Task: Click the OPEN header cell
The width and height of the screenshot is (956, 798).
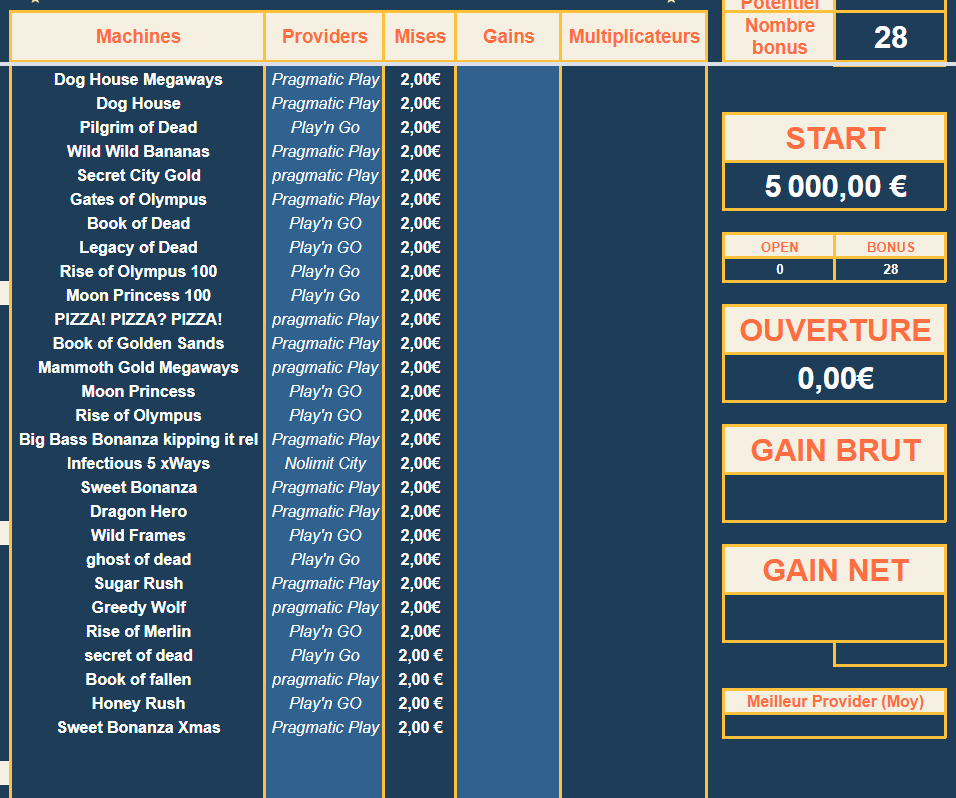Action: tap(779, 247)
